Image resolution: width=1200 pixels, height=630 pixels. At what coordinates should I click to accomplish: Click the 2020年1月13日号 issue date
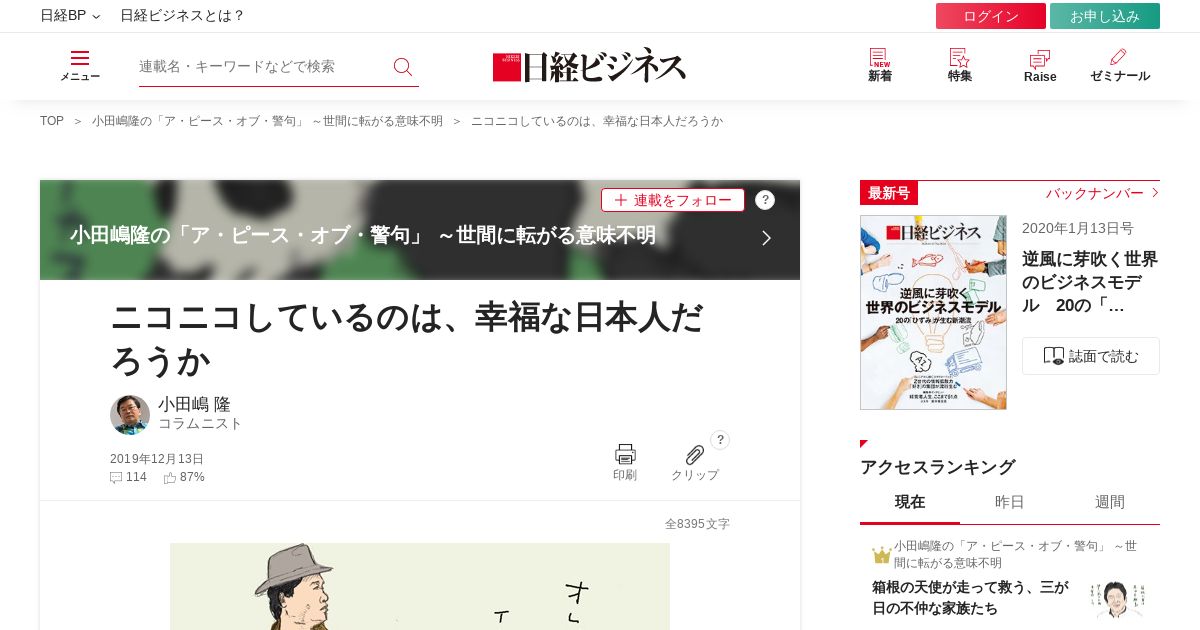point(1078,228)
